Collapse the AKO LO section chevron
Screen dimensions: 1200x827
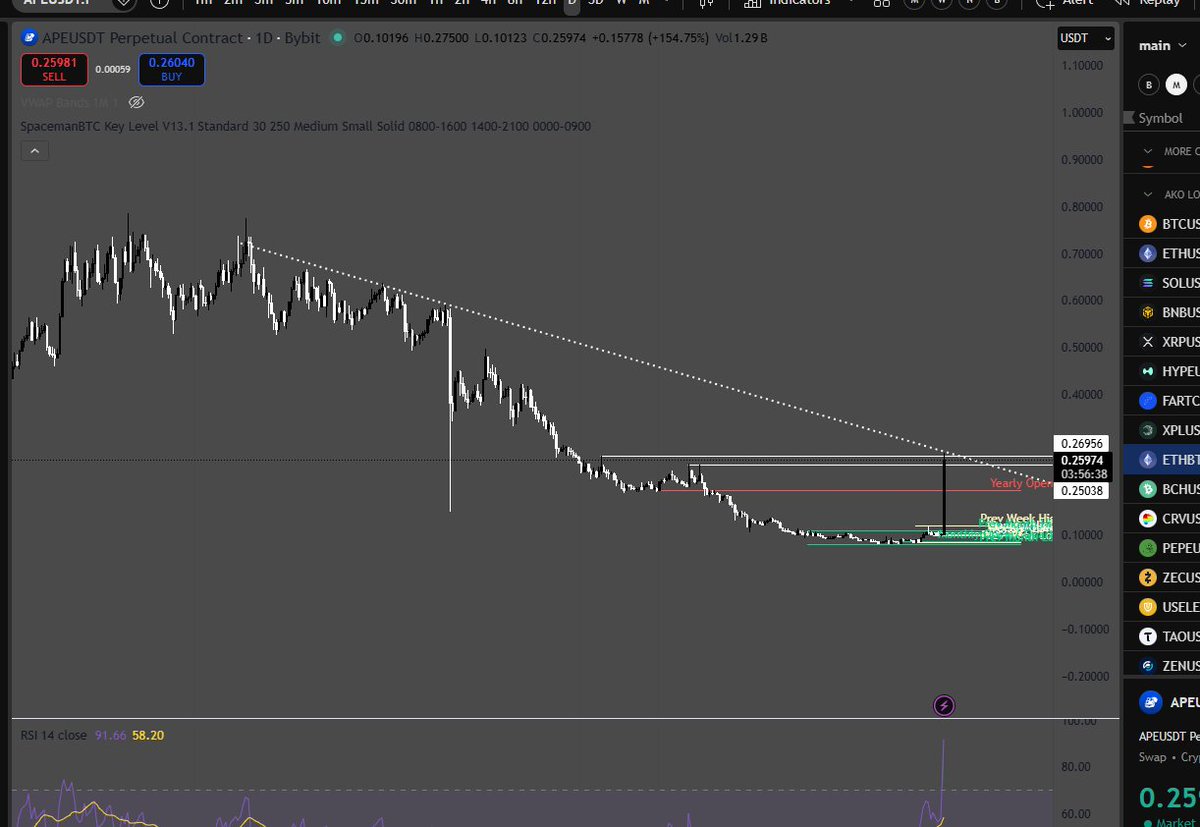point(1148,194)
